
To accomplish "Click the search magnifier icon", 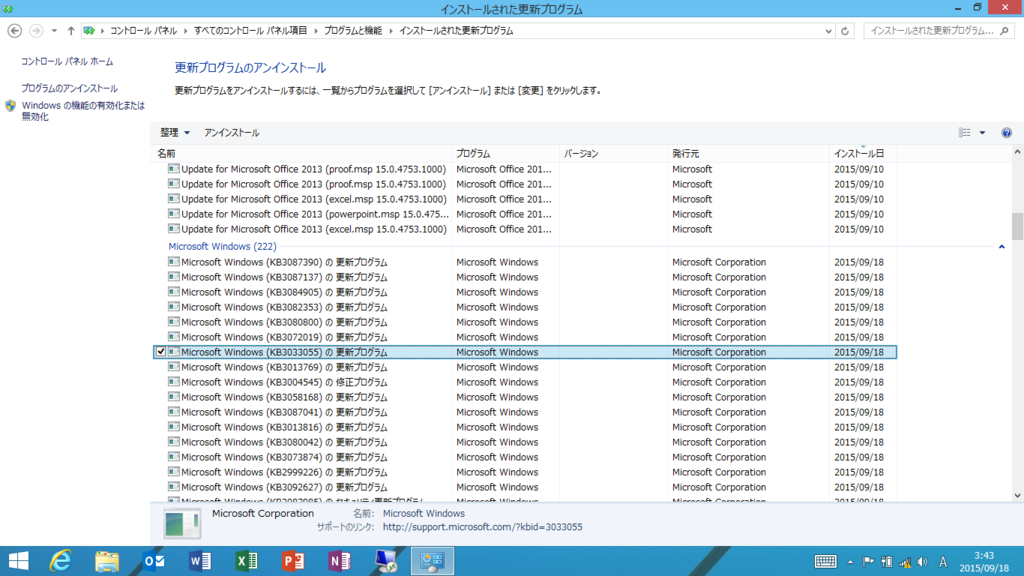I will 1004,31.
